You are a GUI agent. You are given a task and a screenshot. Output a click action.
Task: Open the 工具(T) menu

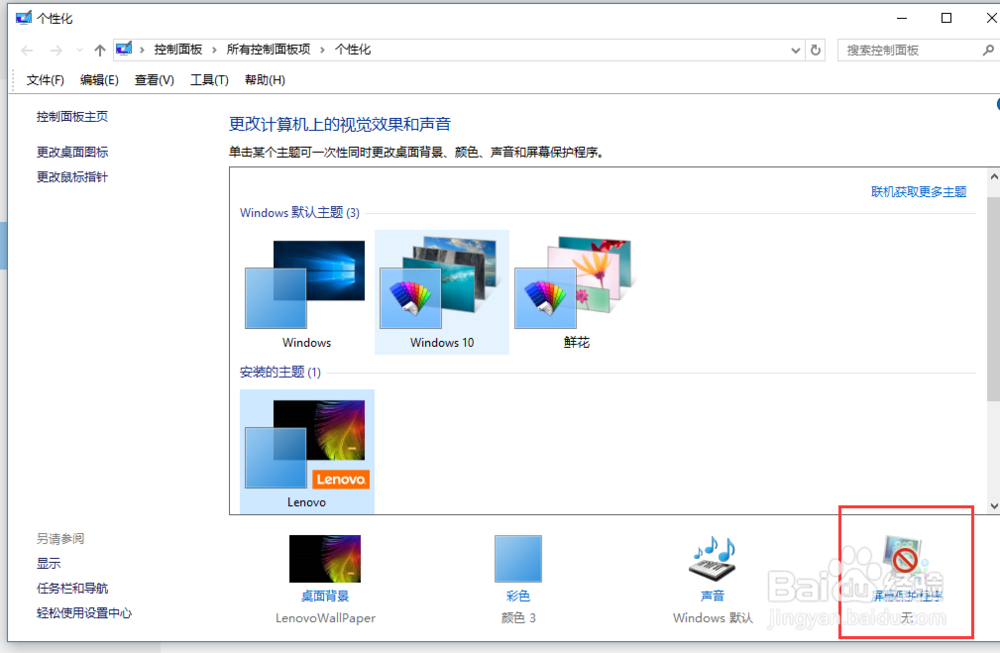(209, 80)
